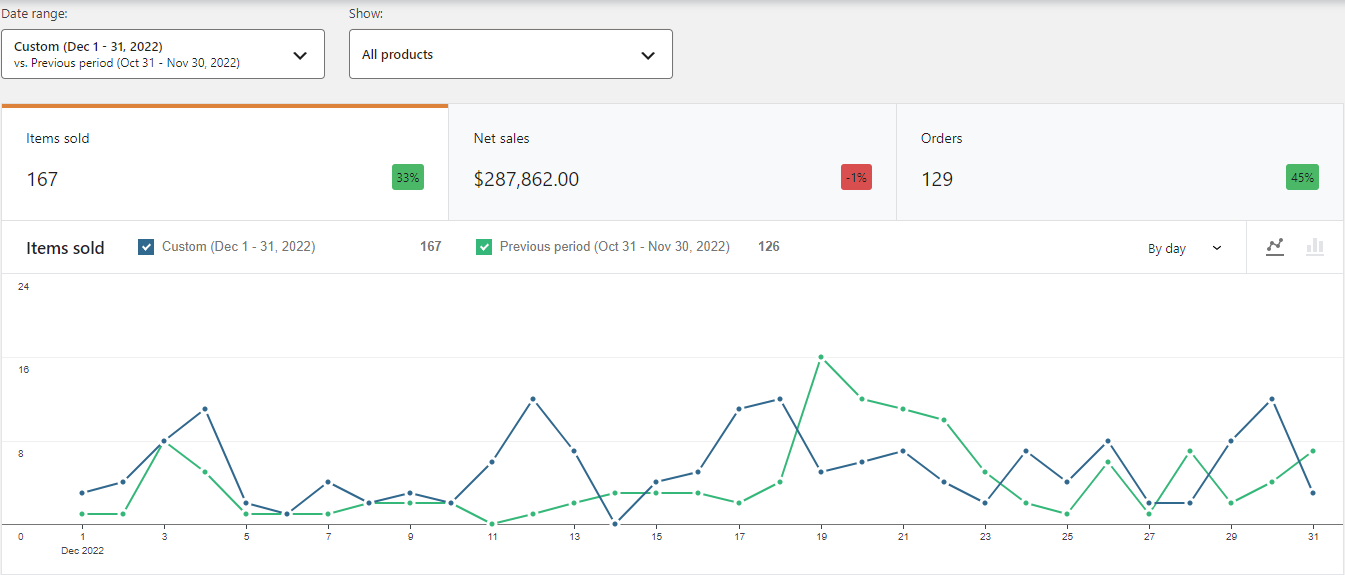Click the blue data point on day 18
Screen dimensions: 1345x575
(x=780, y=399)
